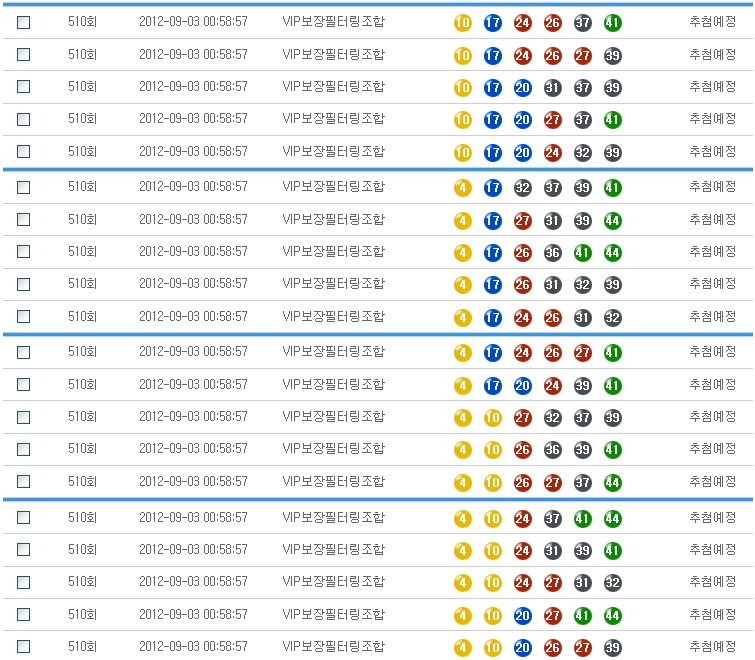
Task: Mark the checkbox for the 4-17-24-26-27-41 row
Action: 24,352
